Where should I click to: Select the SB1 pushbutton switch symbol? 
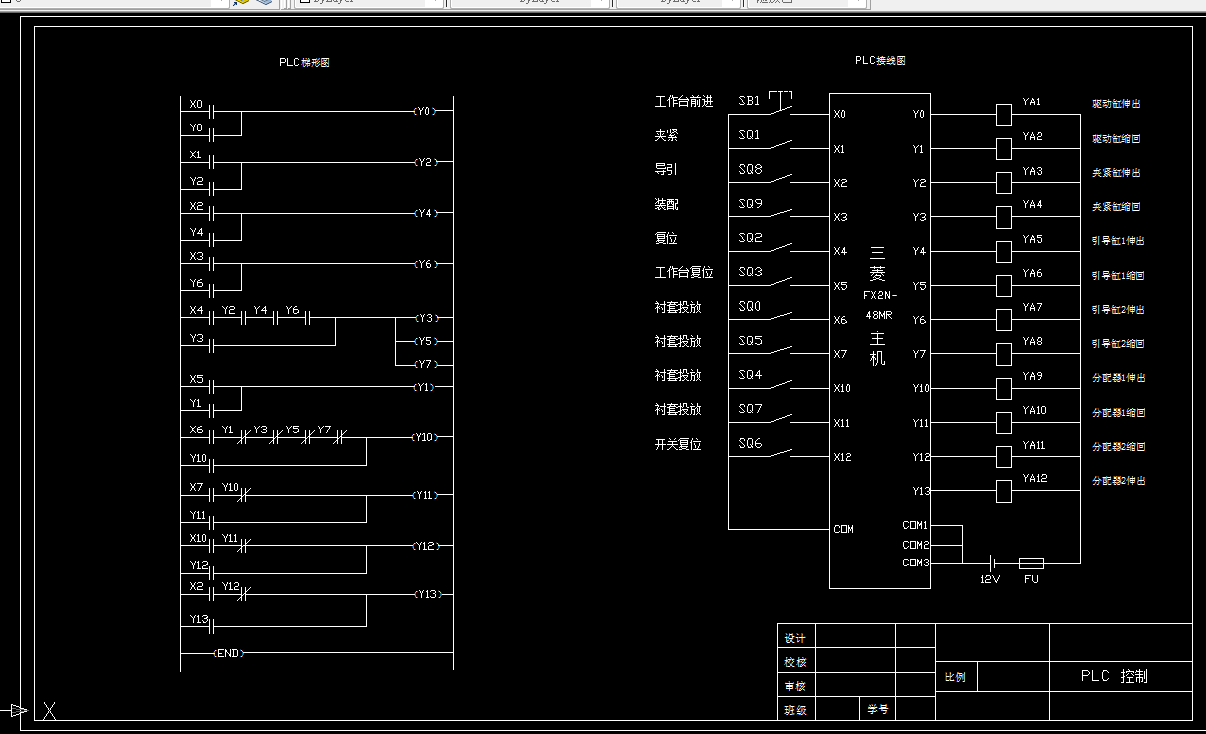780,104
